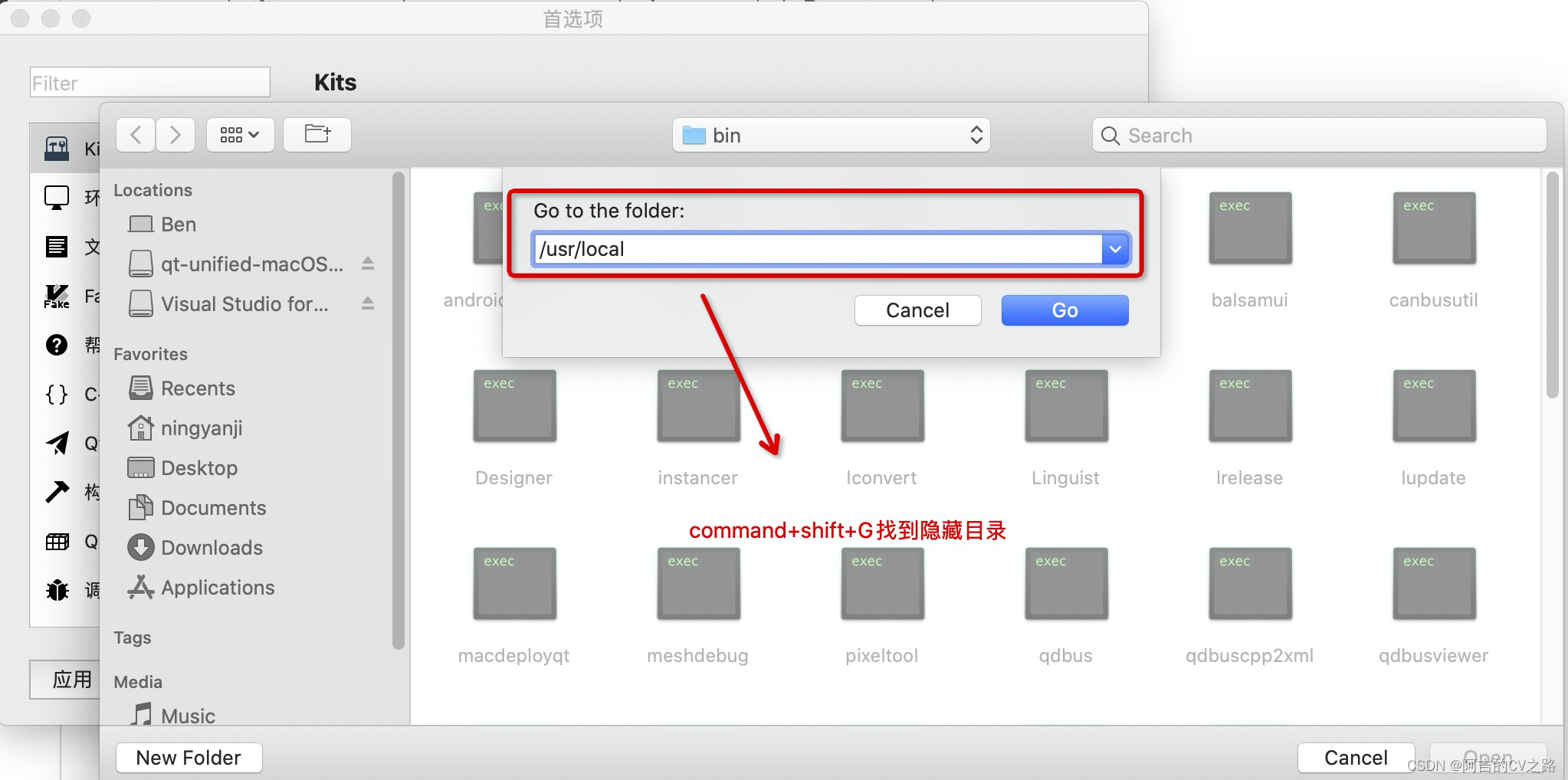The image size is (1568, 780).
Task: Select table grid icon category in preferences window
Action: tap(57, 542)
